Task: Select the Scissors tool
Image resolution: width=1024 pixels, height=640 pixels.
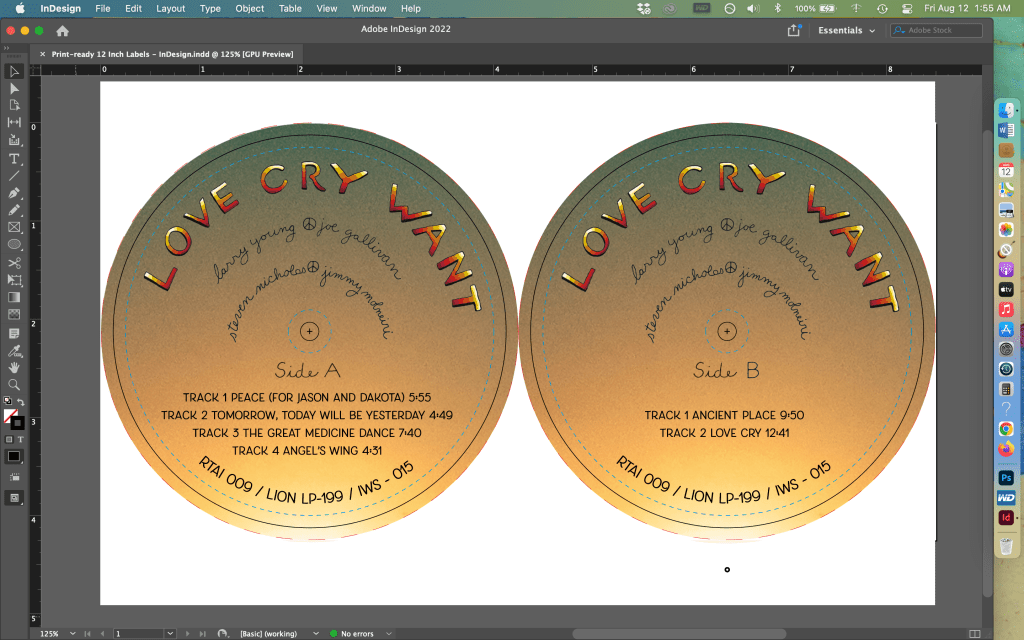Action: click(x=14, y=263)
